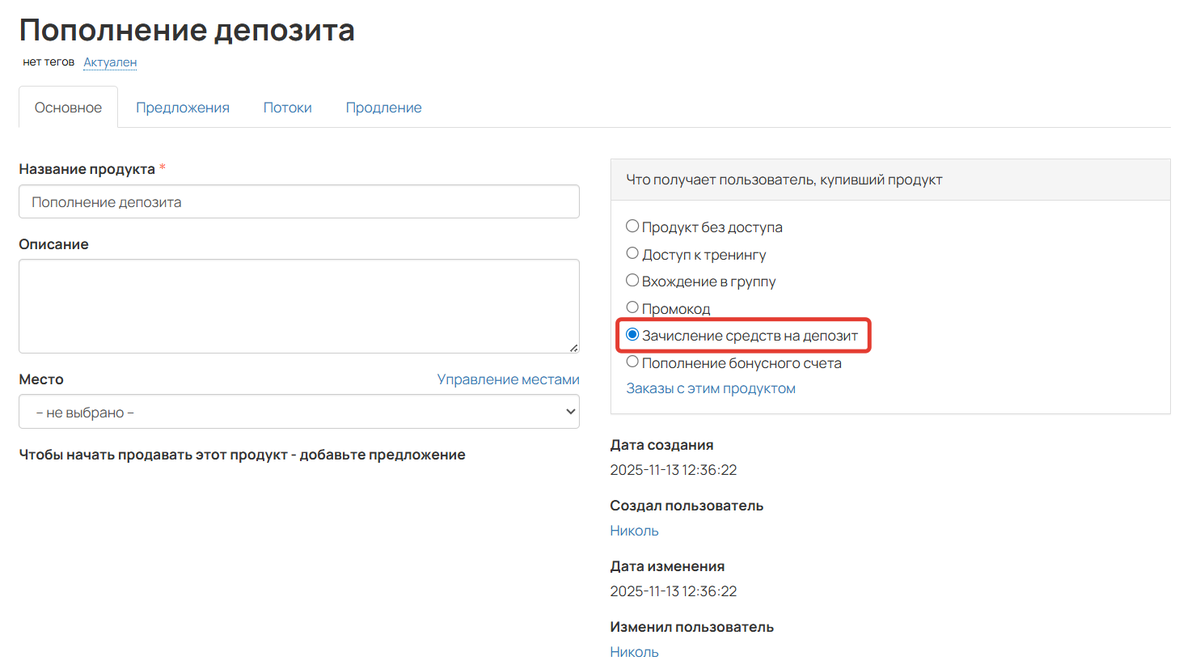Enable Вхождение в группу option

point(632,280)
